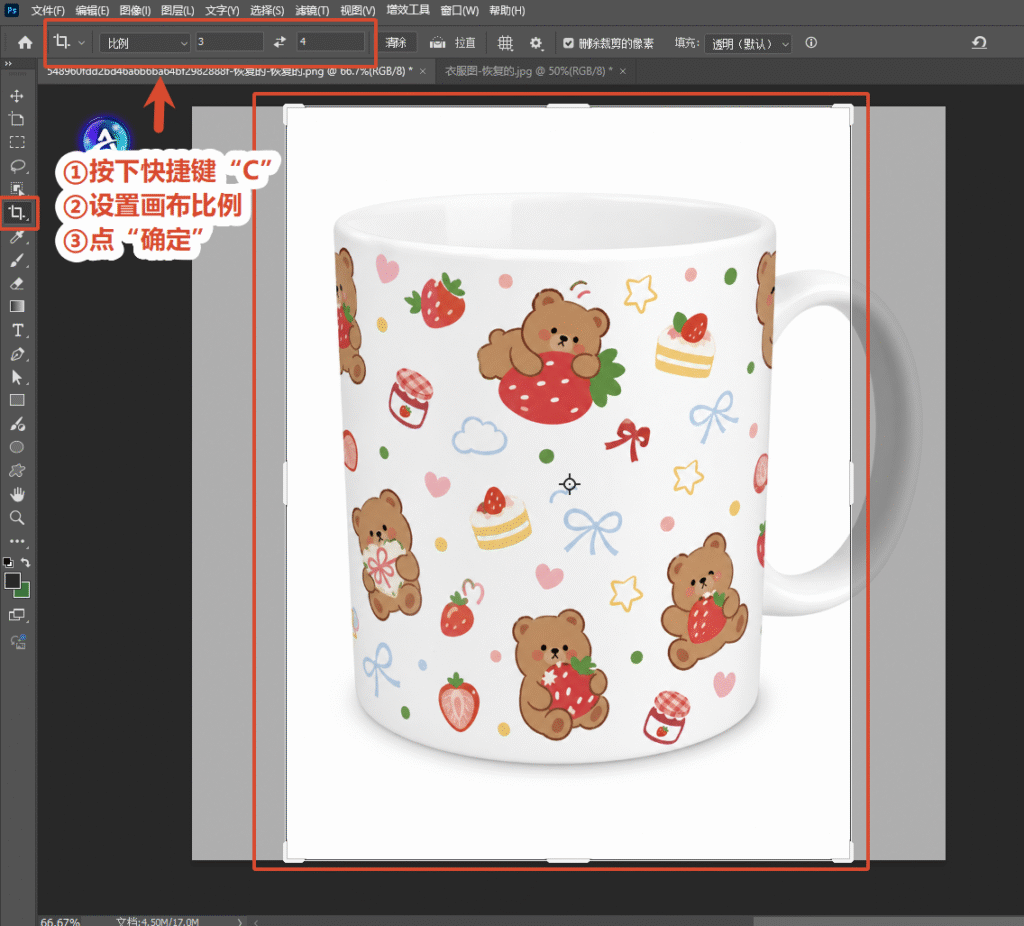1024x926 pixels.
Task: Swap width and height ratio values
Action: point(280,42)
